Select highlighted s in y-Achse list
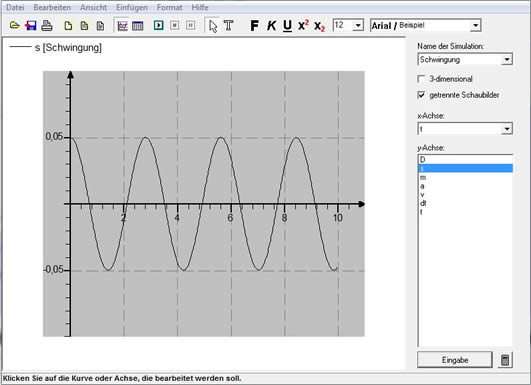The image size is (531, 385). click(465, 168)
